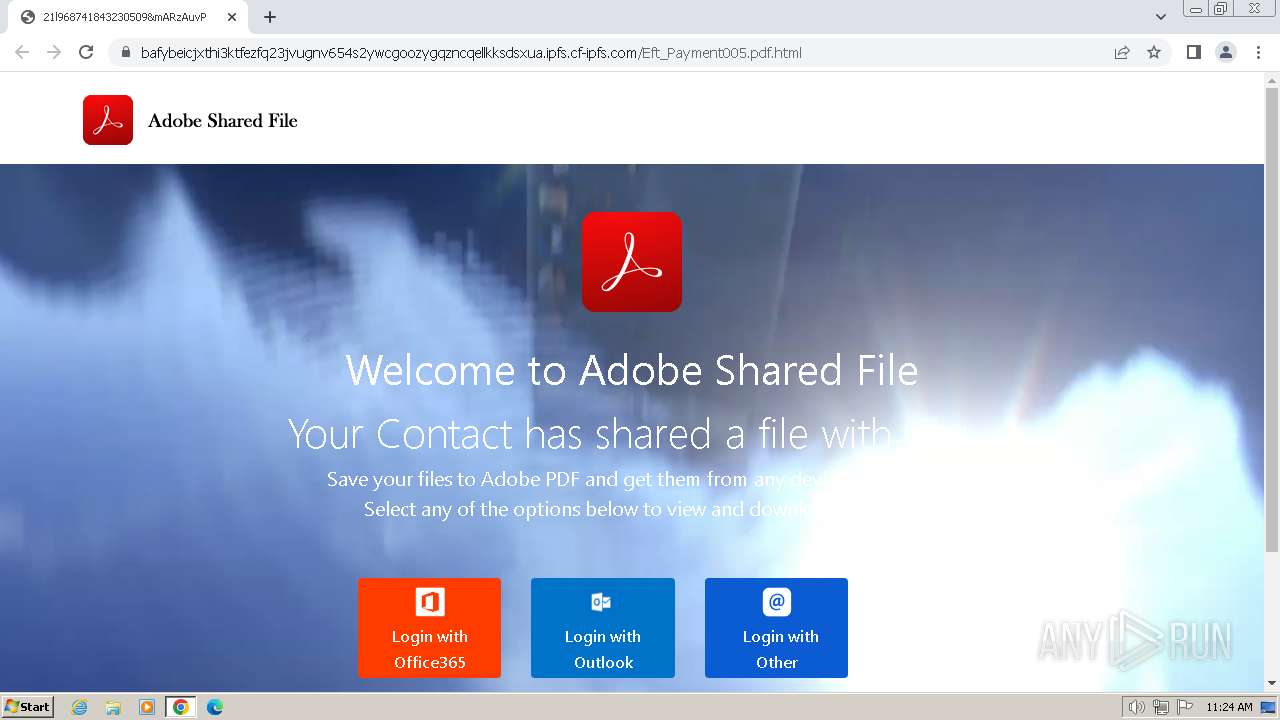
Task: Choose Login with Other
Action: pyautogui.click(x=776, y=628)
